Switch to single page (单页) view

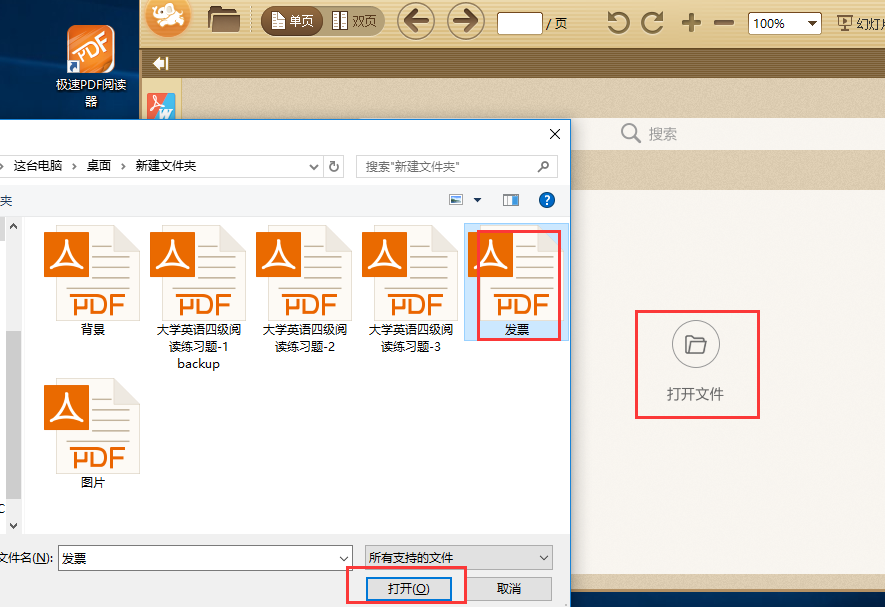click(x=292, y=21)
